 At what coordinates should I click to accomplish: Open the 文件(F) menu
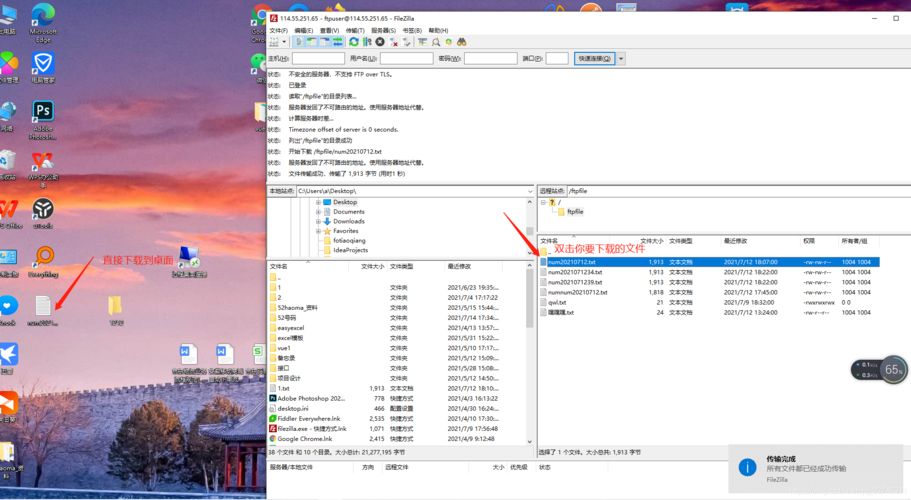[x=278, y=30]
